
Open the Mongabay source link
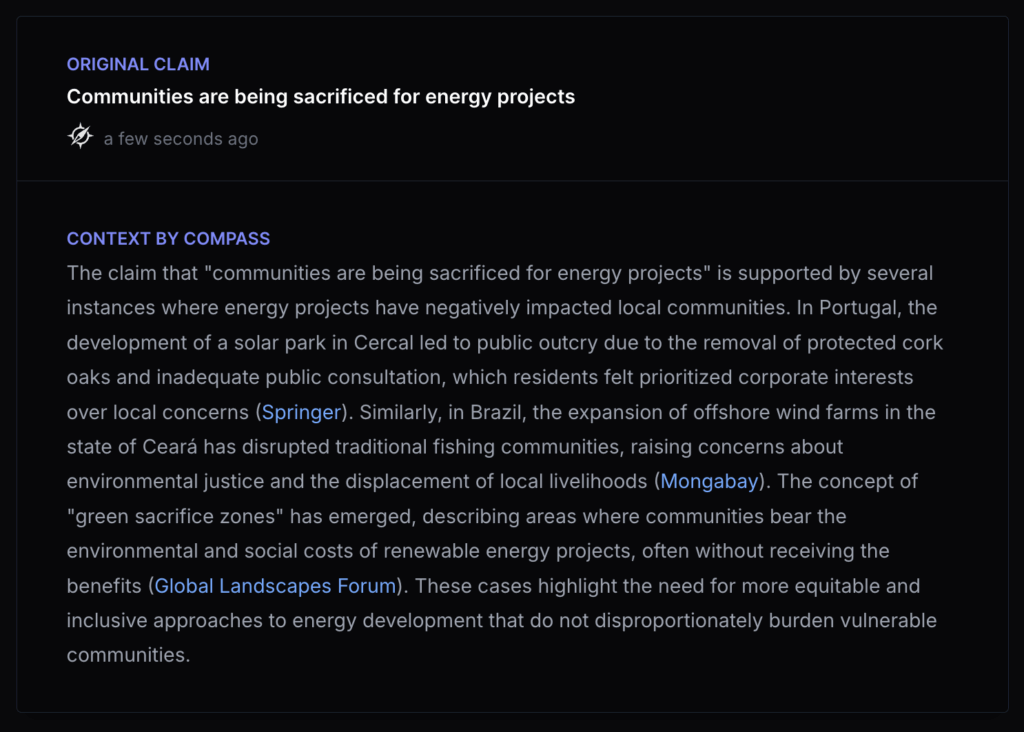pos(709,481)
